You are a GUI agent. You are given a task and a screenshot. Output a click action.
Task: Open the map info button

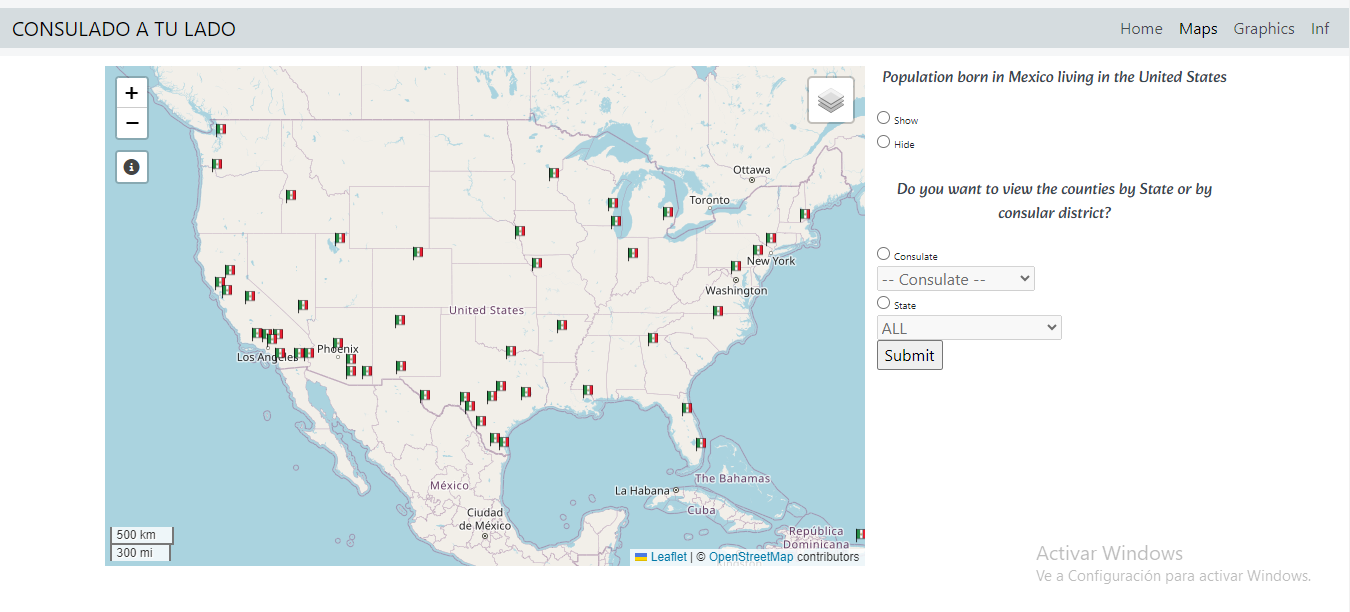click(132, 167)
